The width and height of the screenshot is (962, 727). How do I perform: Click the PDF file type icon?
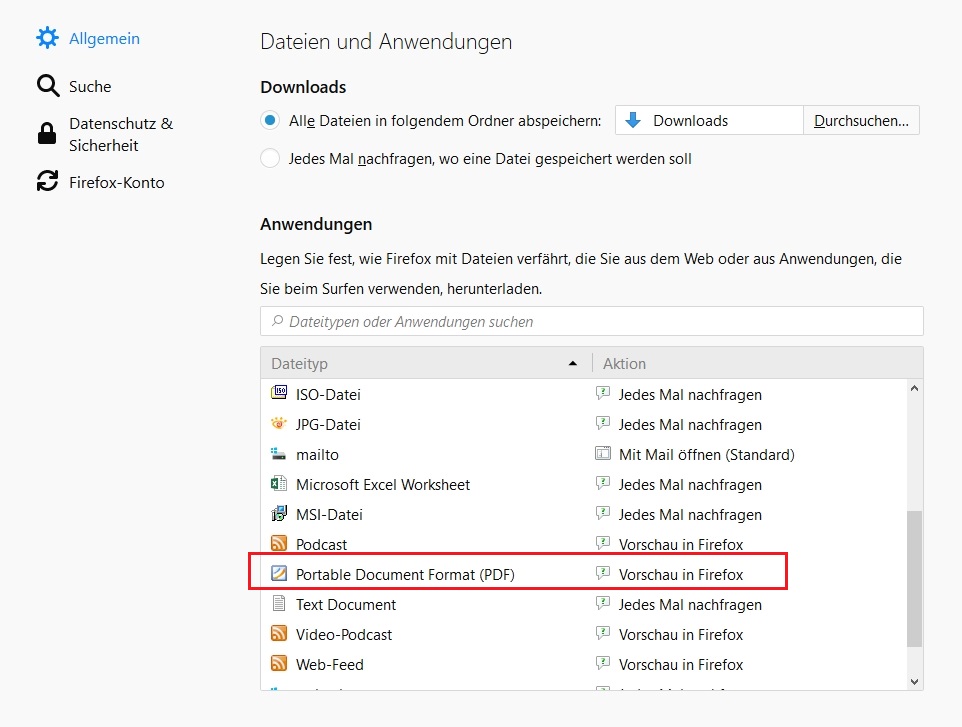279,574
